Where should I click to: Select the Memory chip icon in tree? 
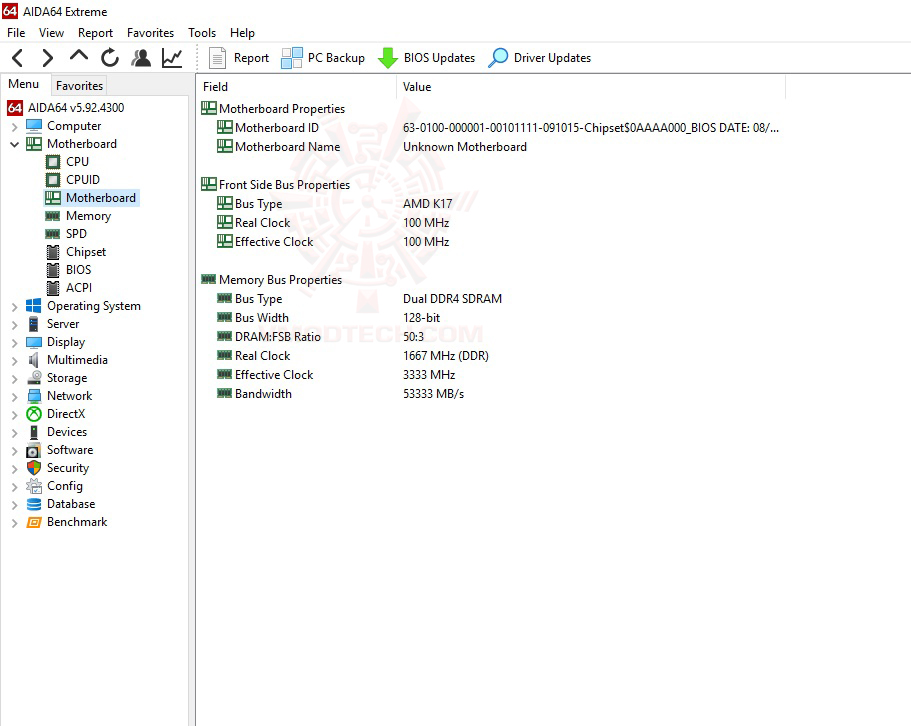[53, 216]
